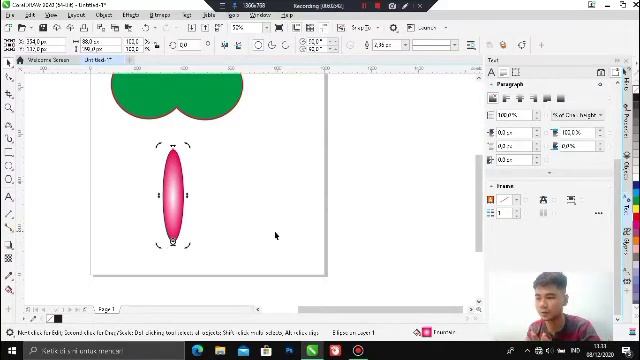Click the rotation angle field

[x=189, y=45]
